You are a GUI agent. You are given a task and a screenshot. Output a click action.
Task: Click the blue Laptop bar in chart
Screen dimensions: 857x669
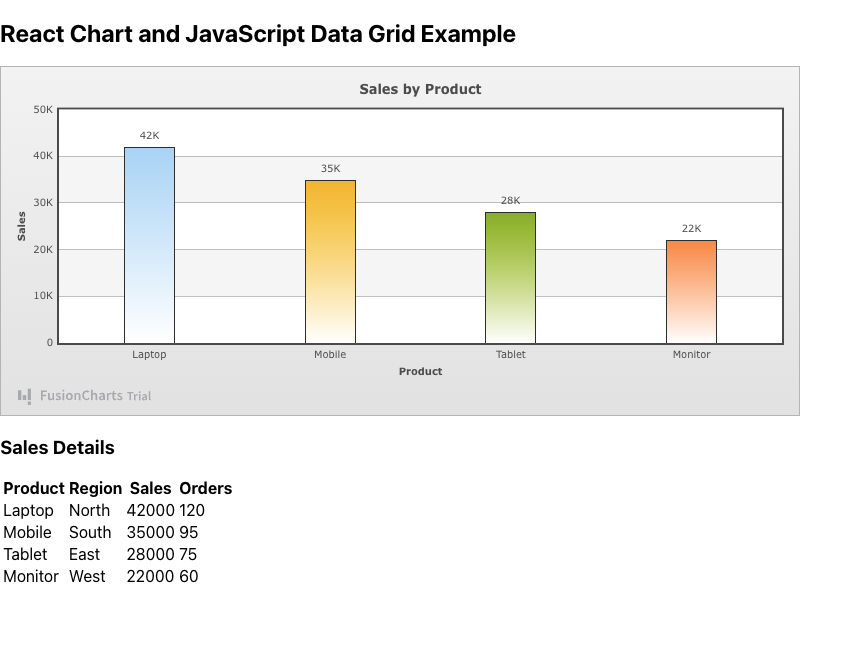click(x=149, y=245)
